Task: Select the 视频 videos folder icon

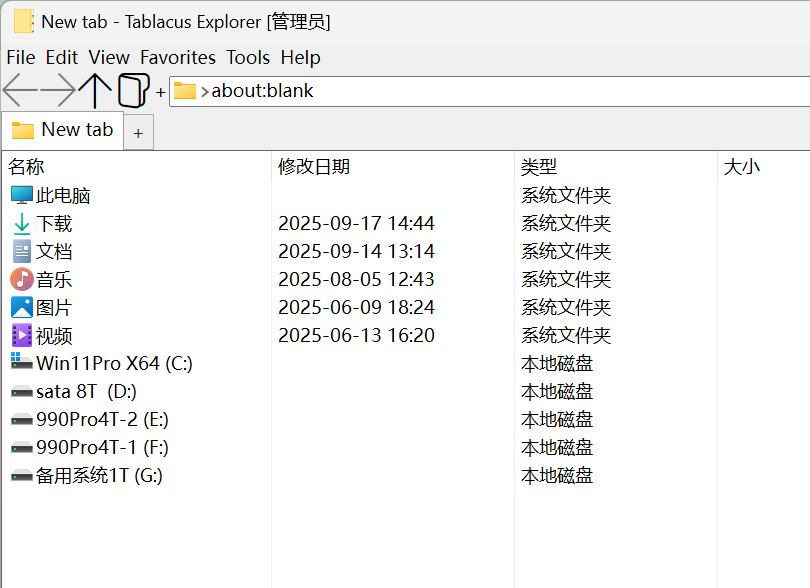Action: pos(22,336)
